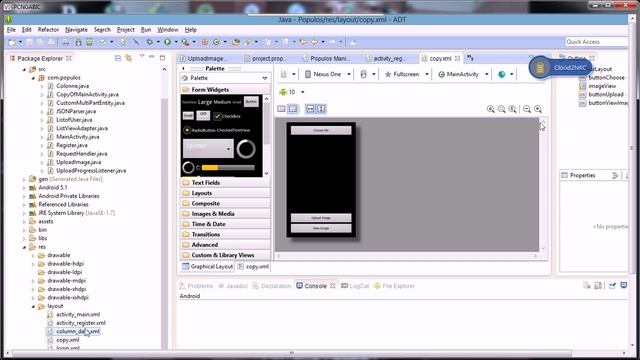Open the Layouts palette category

(x=225, y=193)
